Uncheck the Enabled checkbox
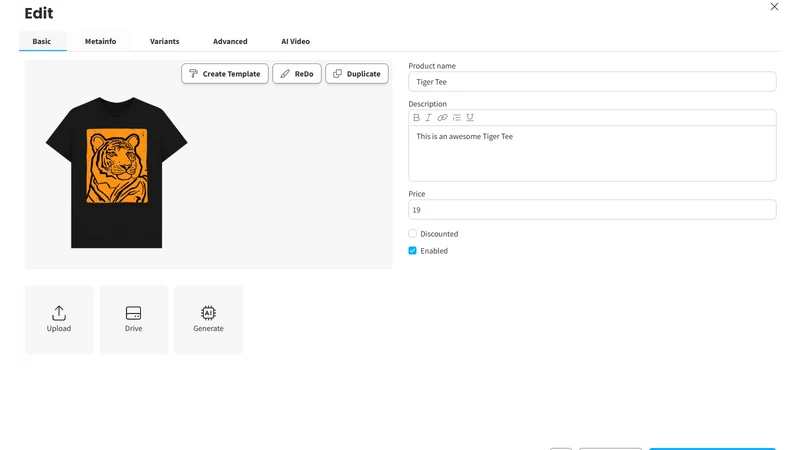800x450 pixels. click(412, 251)
